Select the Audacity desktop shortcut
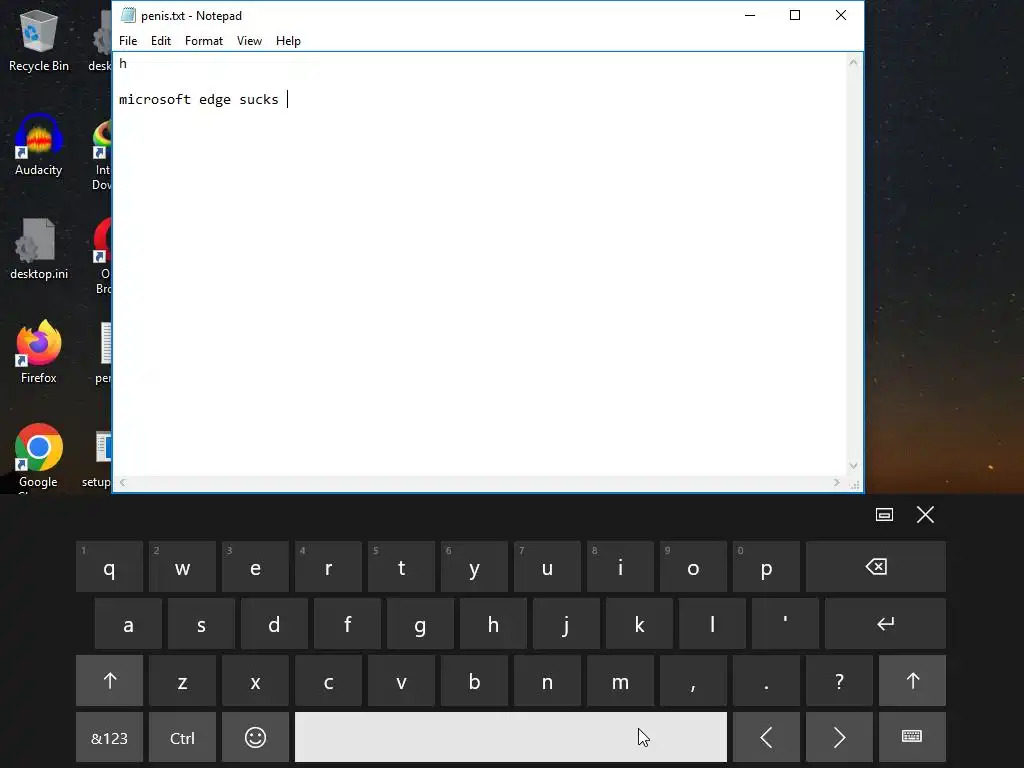Image resolution: width=1024 pixels, height=768 pixels. (x=39, y=145)
